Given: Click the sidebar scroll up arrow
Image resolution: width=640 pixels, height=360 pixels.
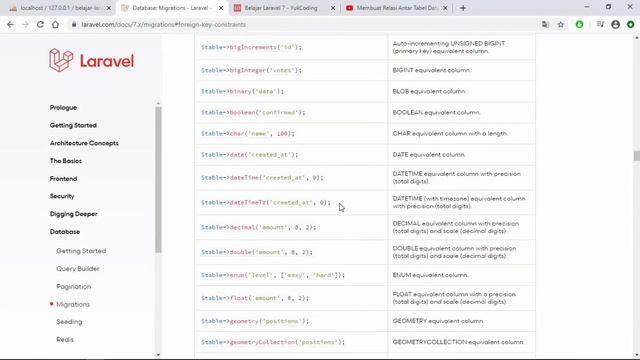Looking at the screenshot, I should tap(158, 103).
